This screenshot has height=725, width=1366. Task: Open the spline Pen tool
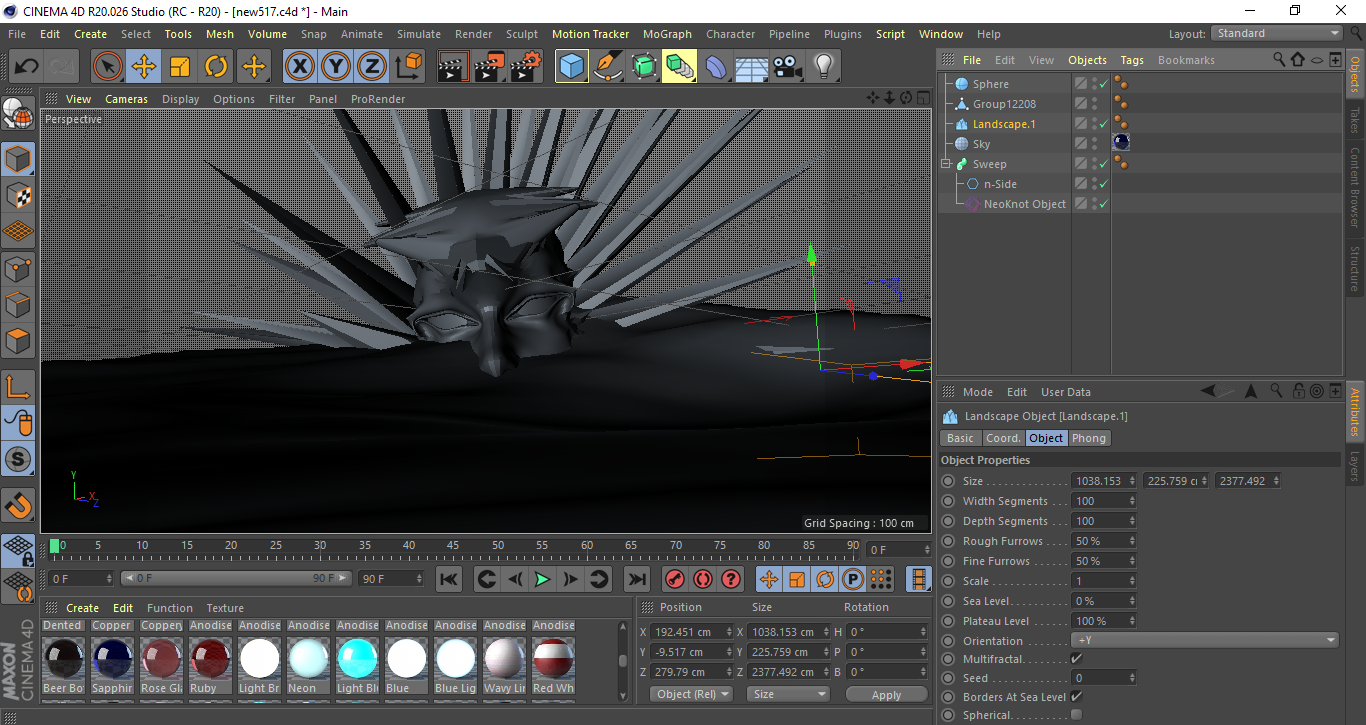pos(608,67)
